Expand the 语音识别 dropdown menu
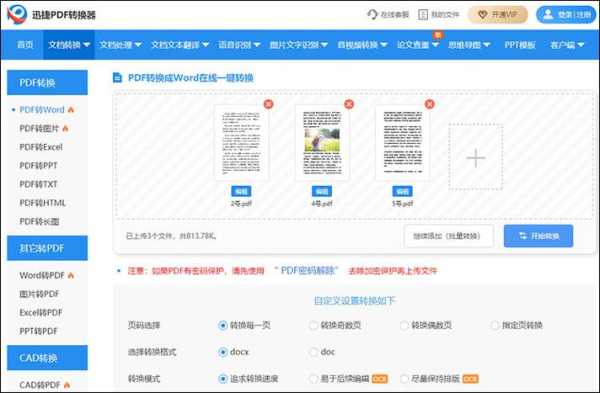600x393 pixels. click(240, 45)
